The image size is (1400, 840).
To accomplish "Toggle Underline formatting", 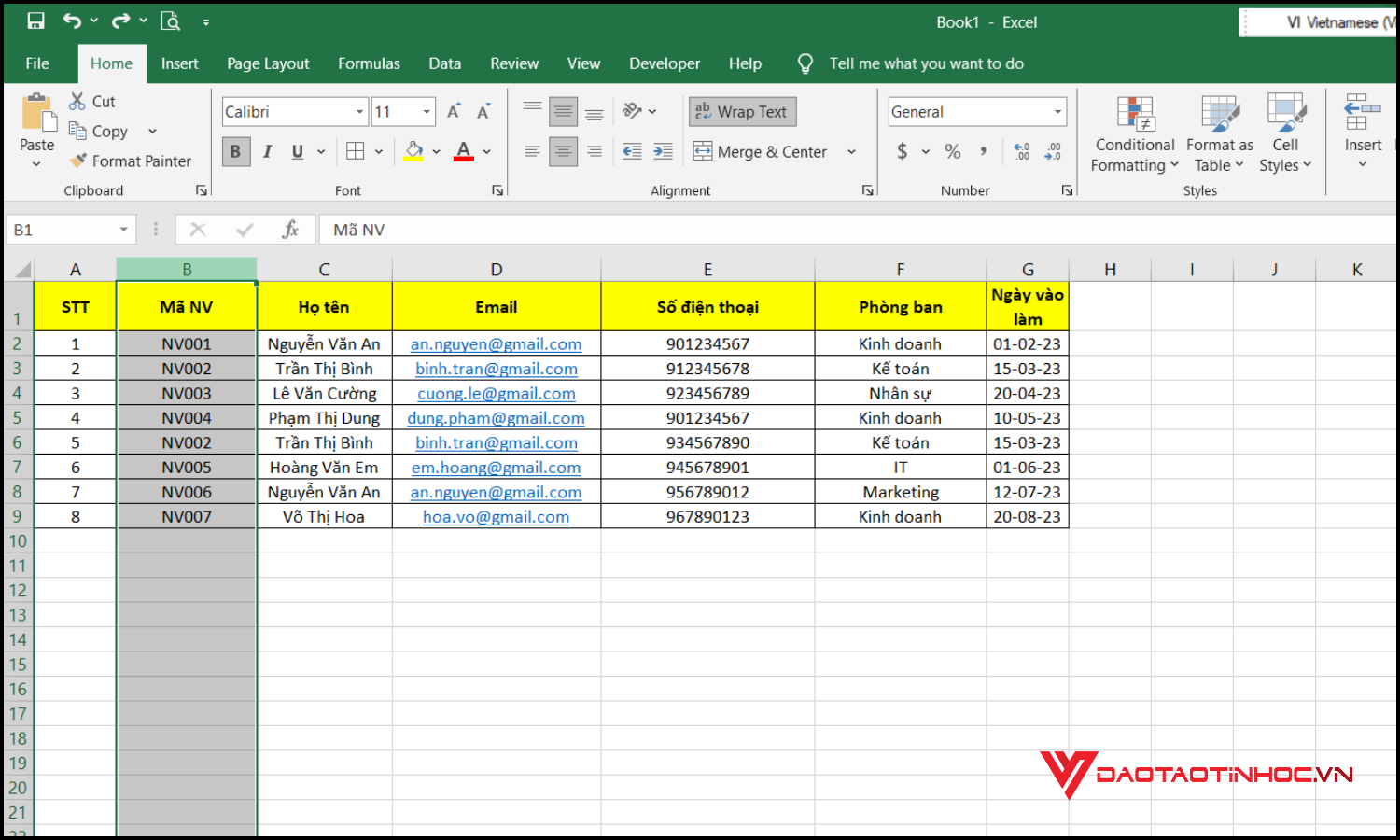I will tap(297, 151).
